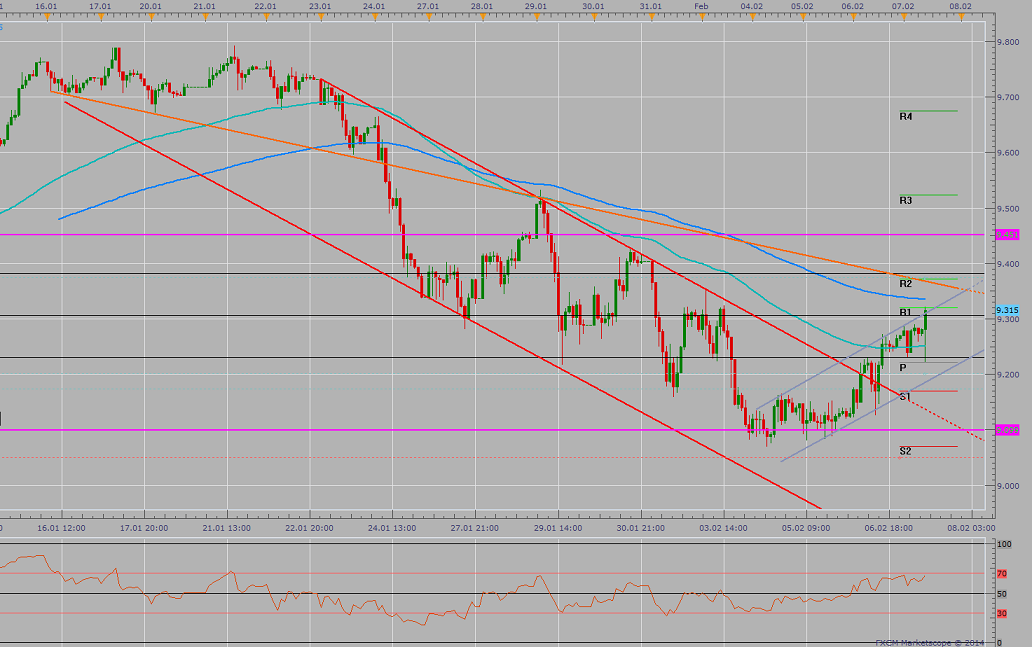Select the R3 resistance level label
This screenshot has height=647, width=1032.
point(905,200)
